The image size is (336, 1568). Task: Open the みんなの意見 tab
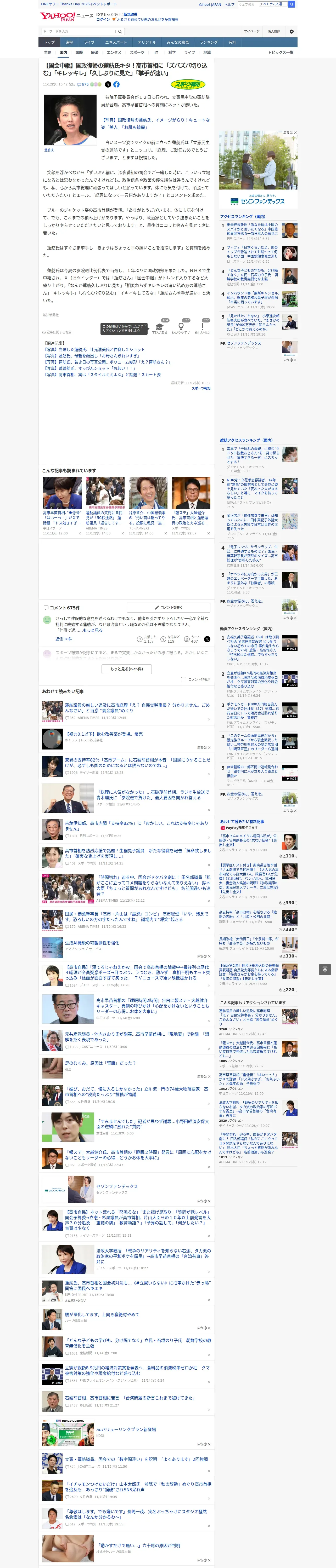(177, 43)
